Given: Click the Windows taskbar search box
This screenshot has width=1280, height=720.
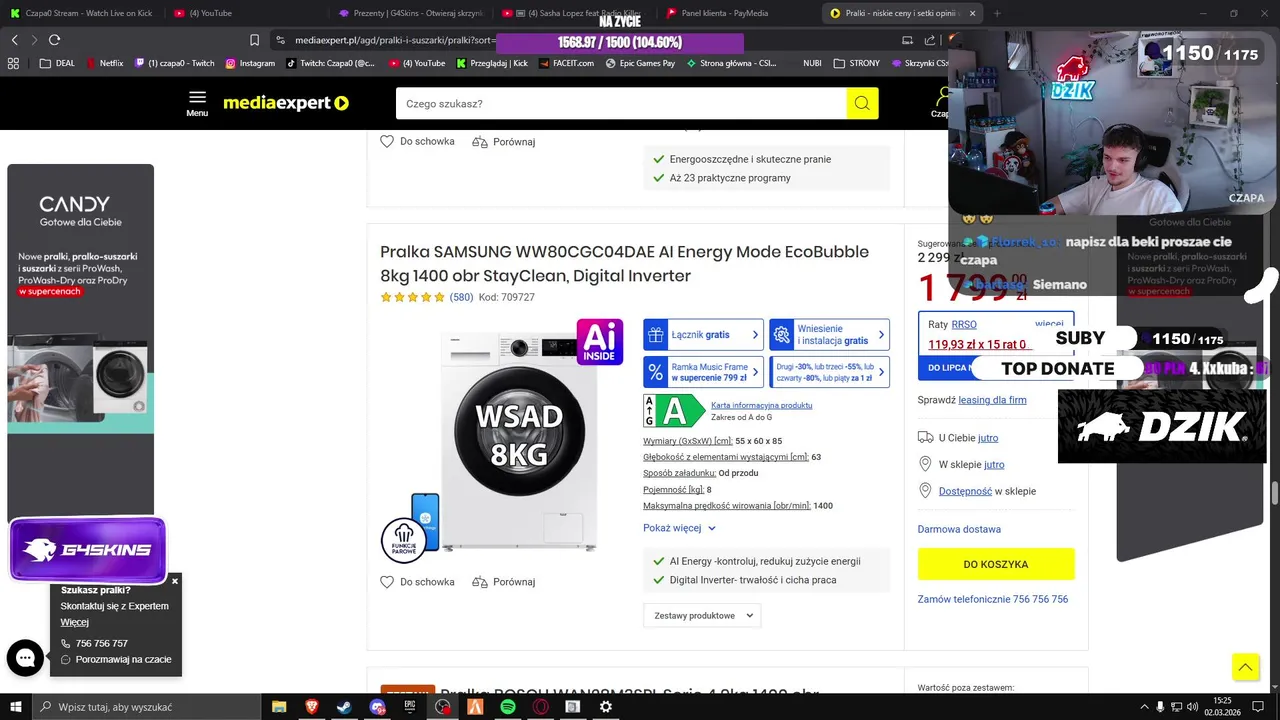Looking at the screenshot, I should click(146, 707).
